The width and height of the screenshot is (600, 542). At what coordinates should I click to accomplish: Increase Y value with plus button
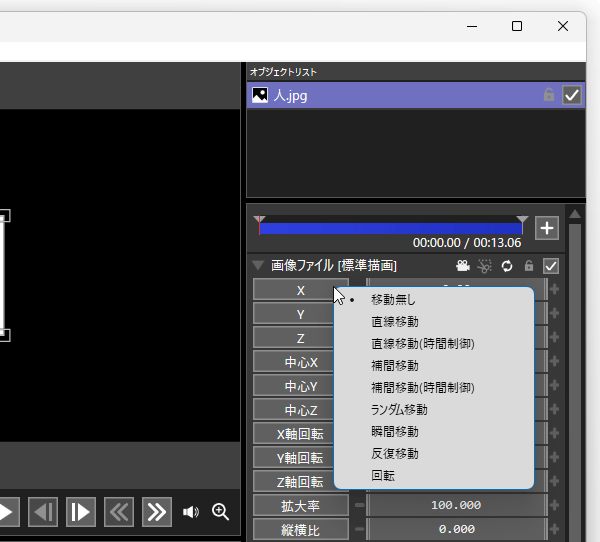tap(554, 314)
